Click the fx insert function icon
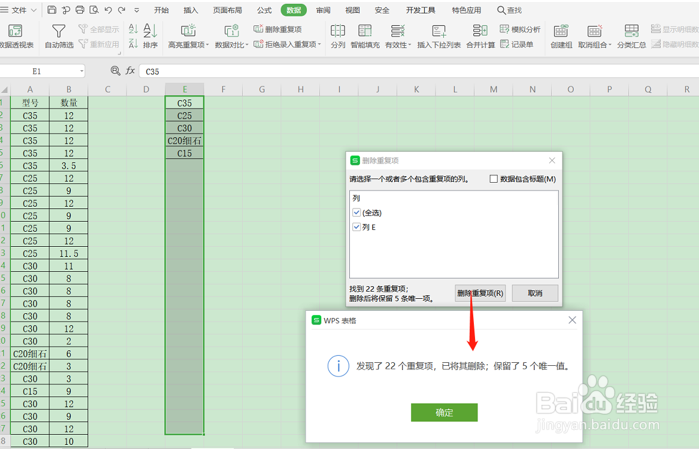The image size is (699, 449). click(130, 70)
